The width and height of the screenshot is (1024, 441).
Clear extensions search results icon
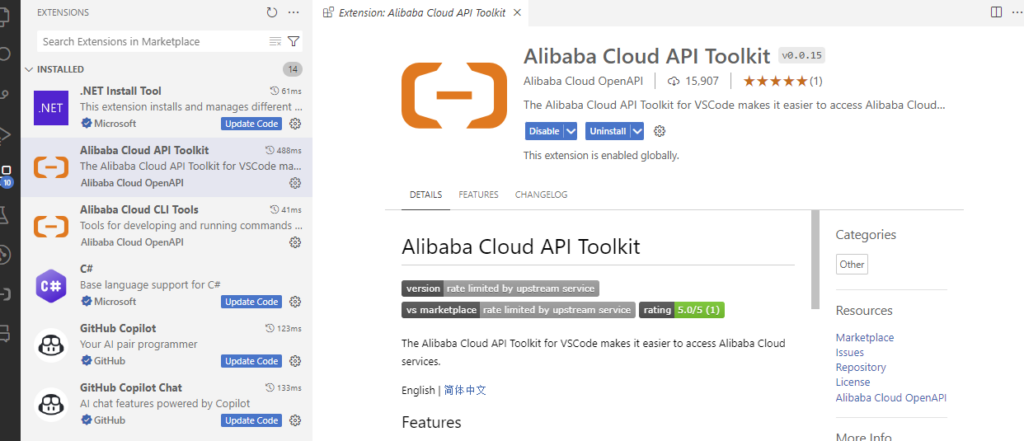276,41
